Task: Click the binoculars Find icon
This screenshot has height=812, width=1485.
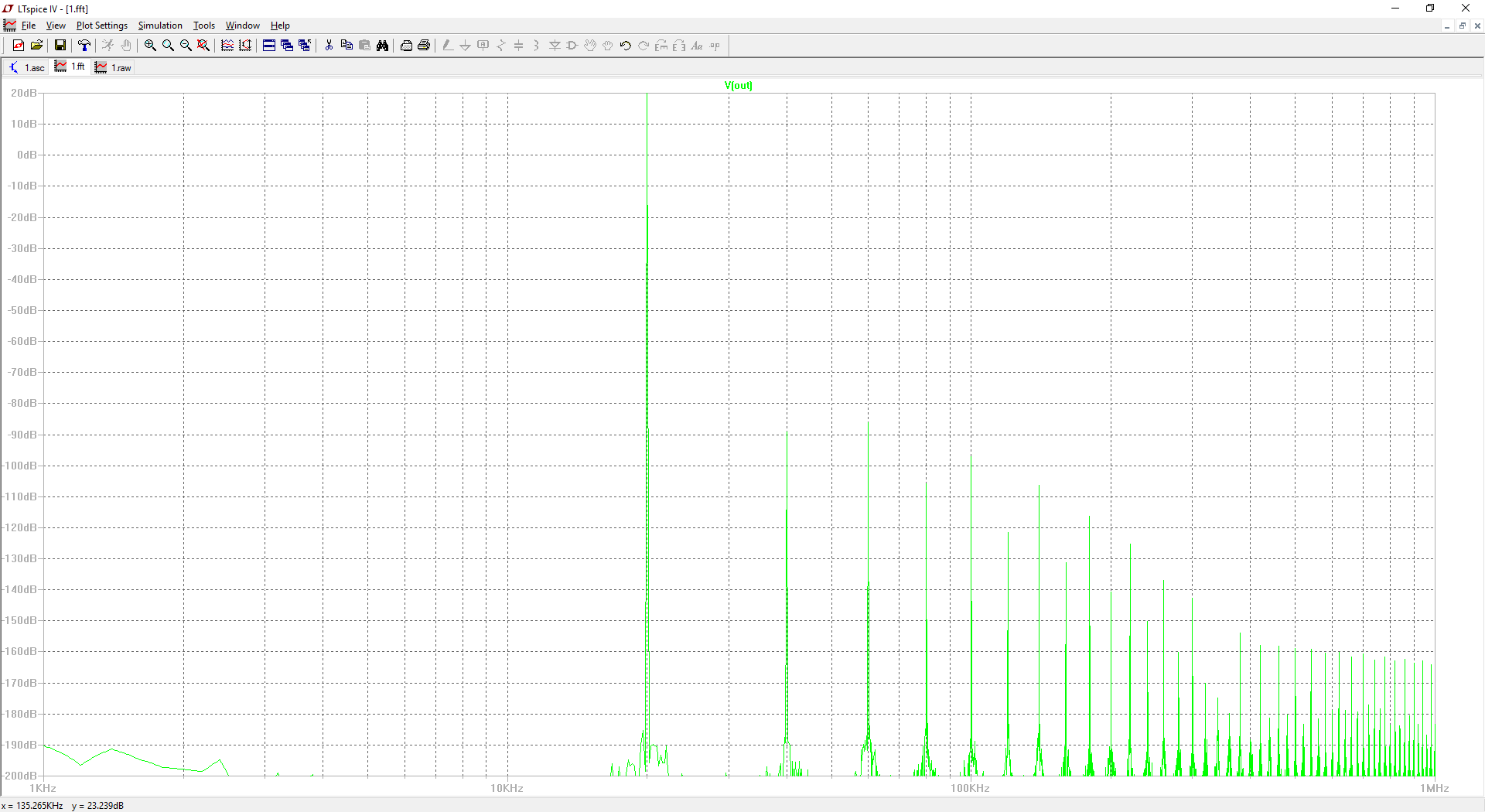Action: click(382, 46)
